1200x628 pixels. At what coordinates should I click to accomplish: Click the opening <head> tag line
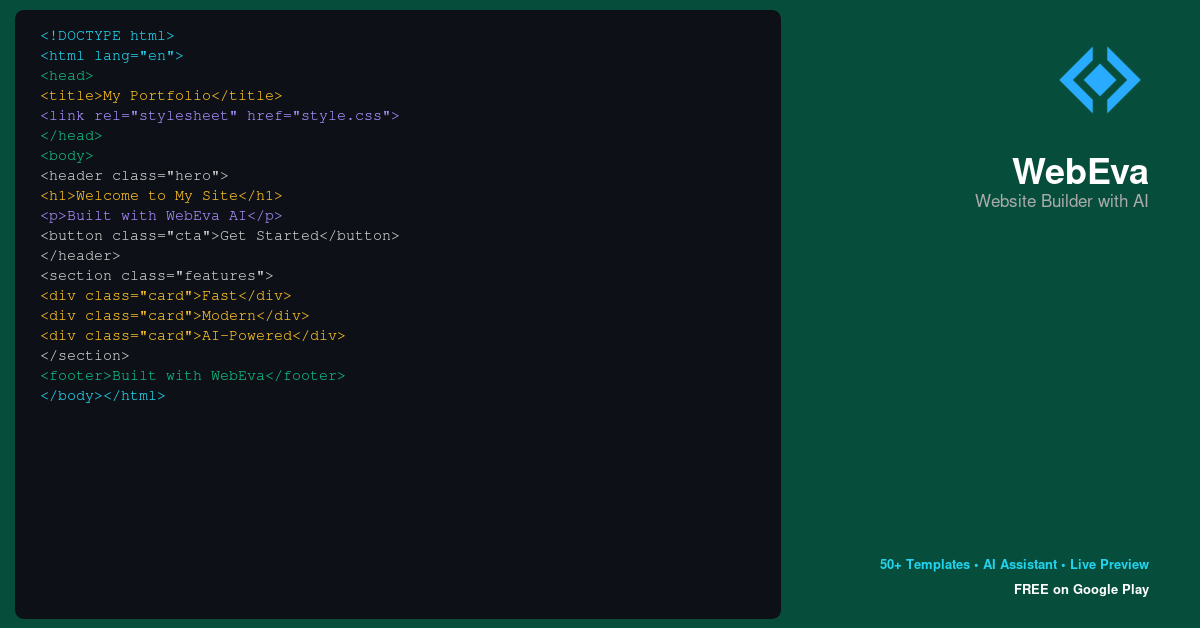coord(67,76)
